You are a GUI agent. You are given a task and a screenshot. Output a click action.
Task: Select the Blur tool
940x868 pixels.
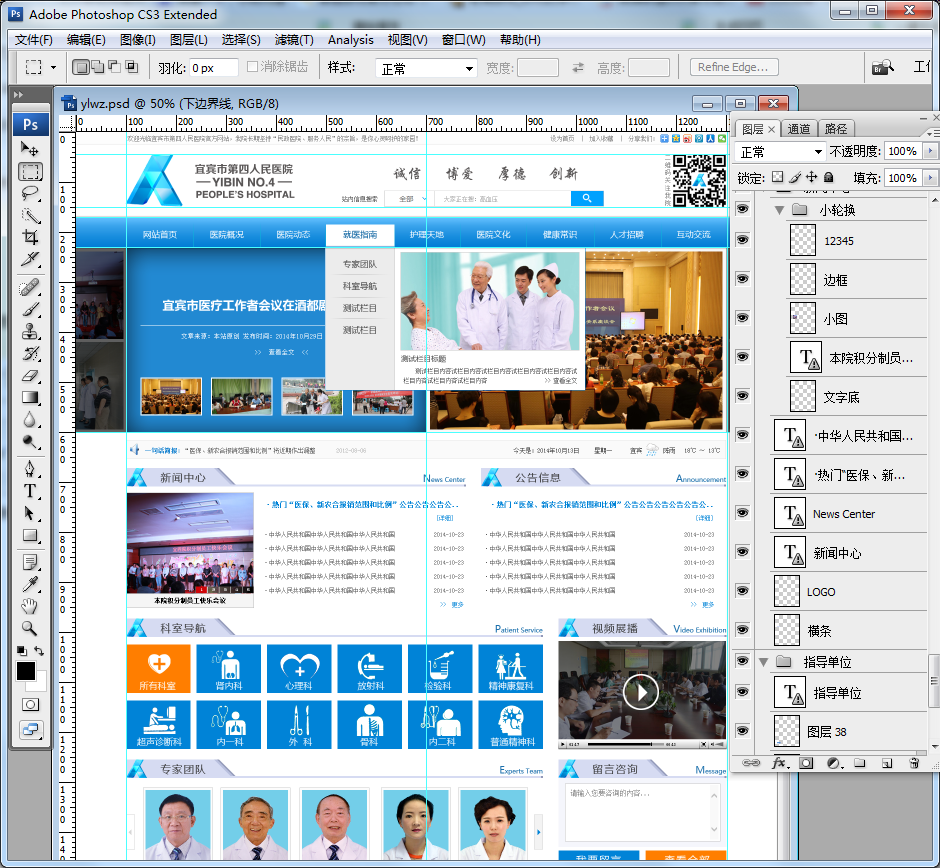(30, 420)
